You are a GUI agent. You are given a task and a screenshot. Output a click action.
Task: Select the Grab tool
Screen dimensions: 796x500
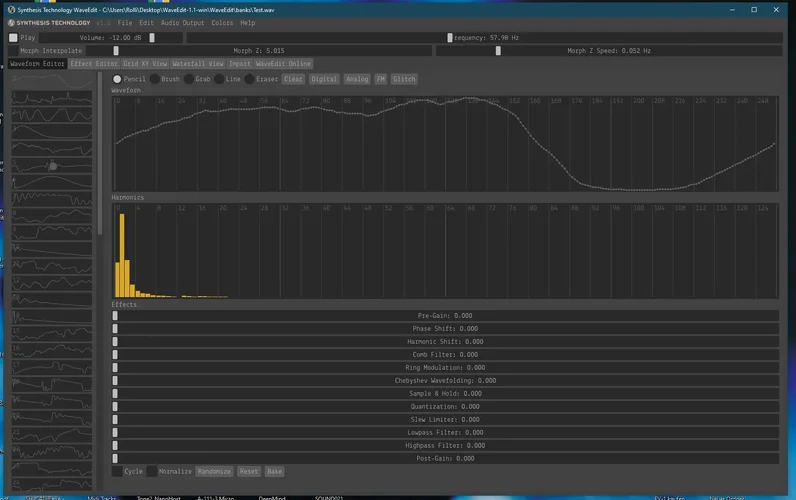[x=190, y=79]
